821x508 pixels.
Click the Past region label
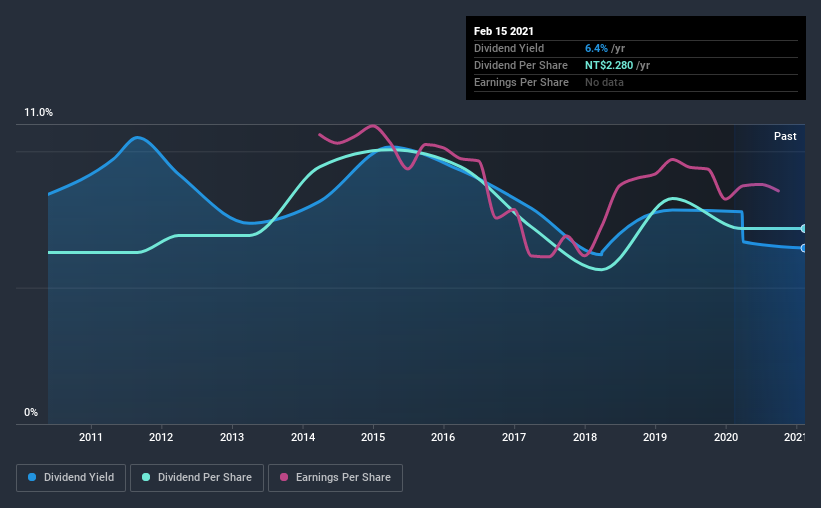click(785, 136)
